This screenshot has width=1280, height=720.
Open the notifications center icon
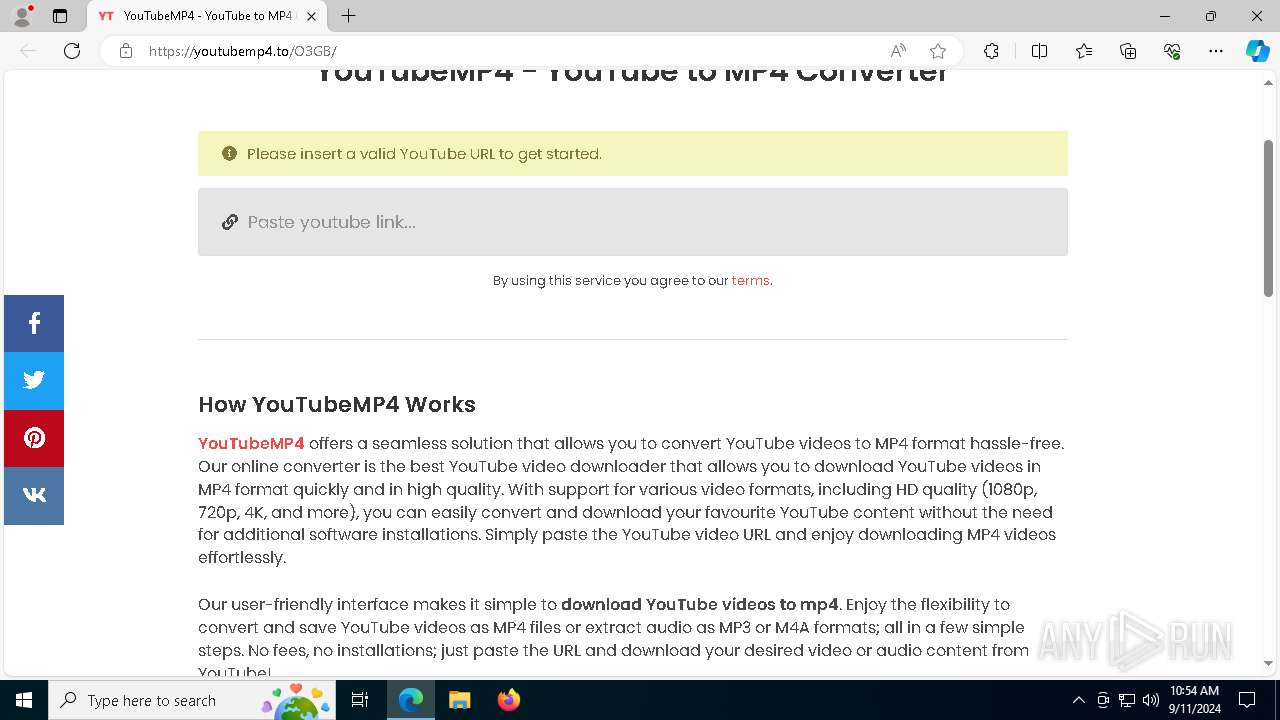1247,700
